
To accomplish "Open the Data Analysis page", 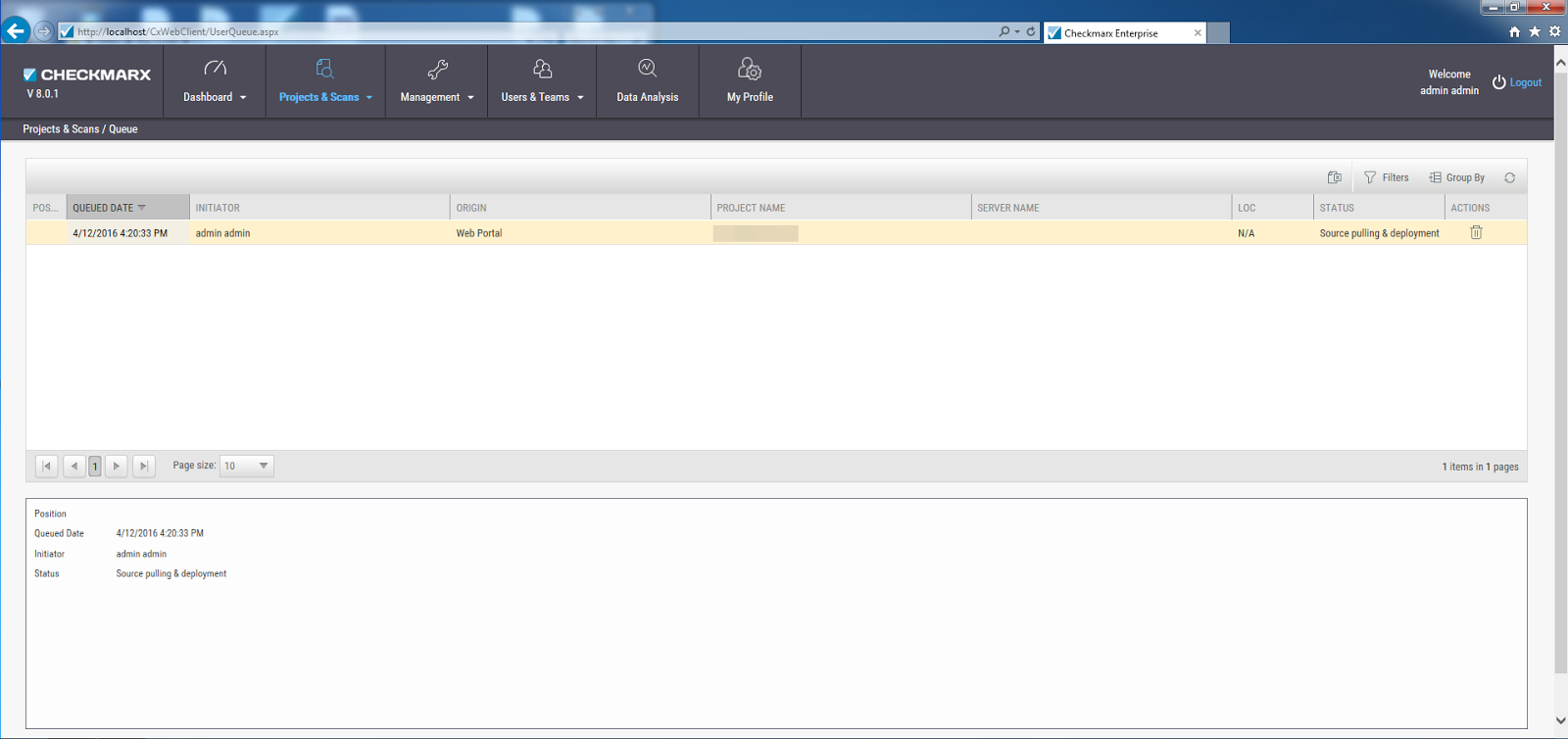I will click(648, 81).
